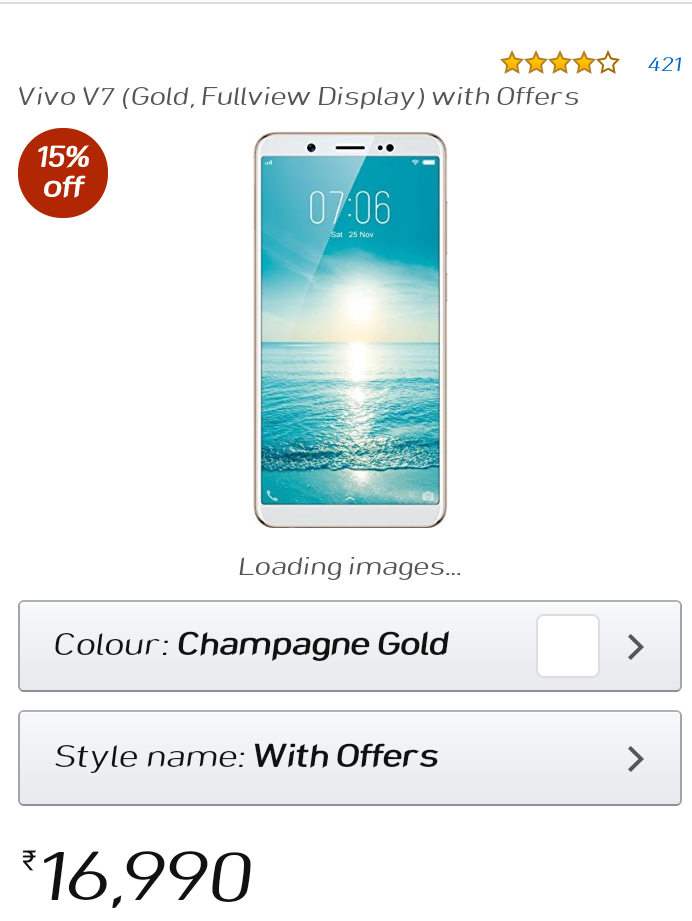Viewport: 692px width, 921px height.
Task: Open the Style name With Offers selector
Action: 350,758
